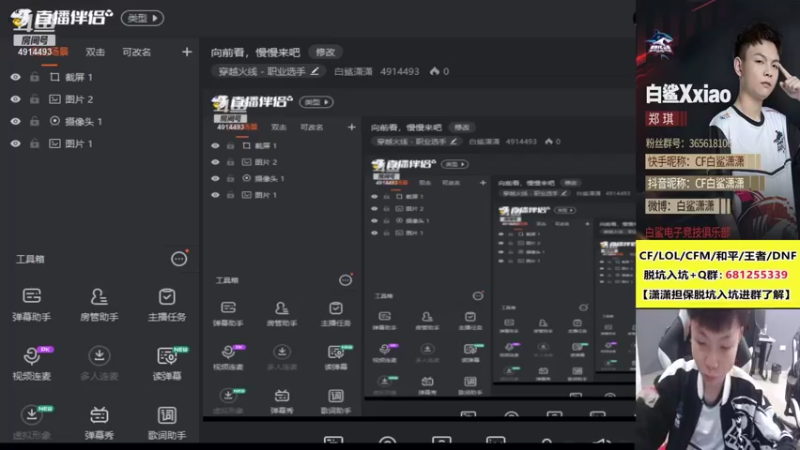800x450 pixels.
Task: Click the 图片 2 image source icon
Action: click(55, 99)
